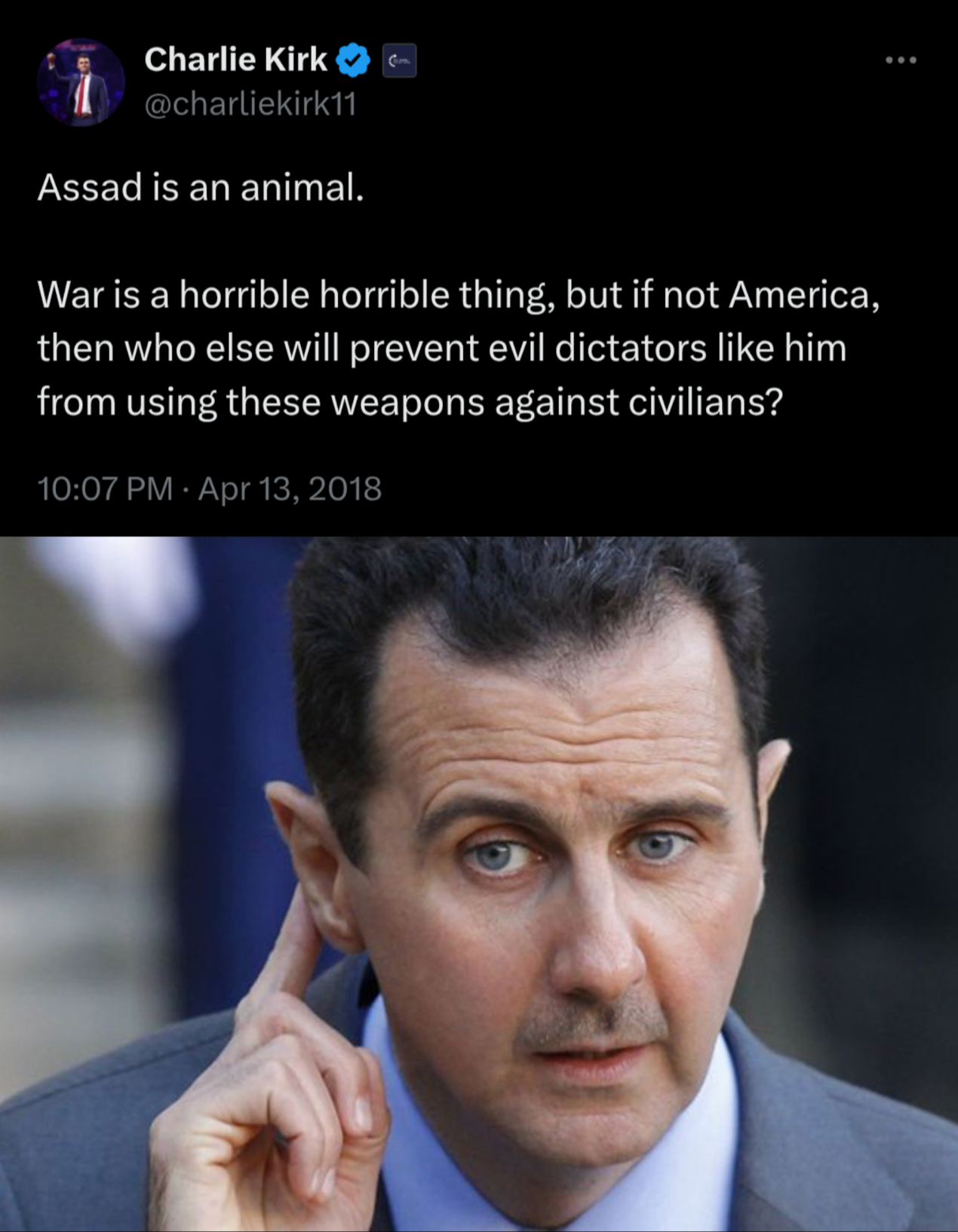958x1232 pixels.
Task: Click the Charlie Kirk display name
Action: click(x=235, y=60)
